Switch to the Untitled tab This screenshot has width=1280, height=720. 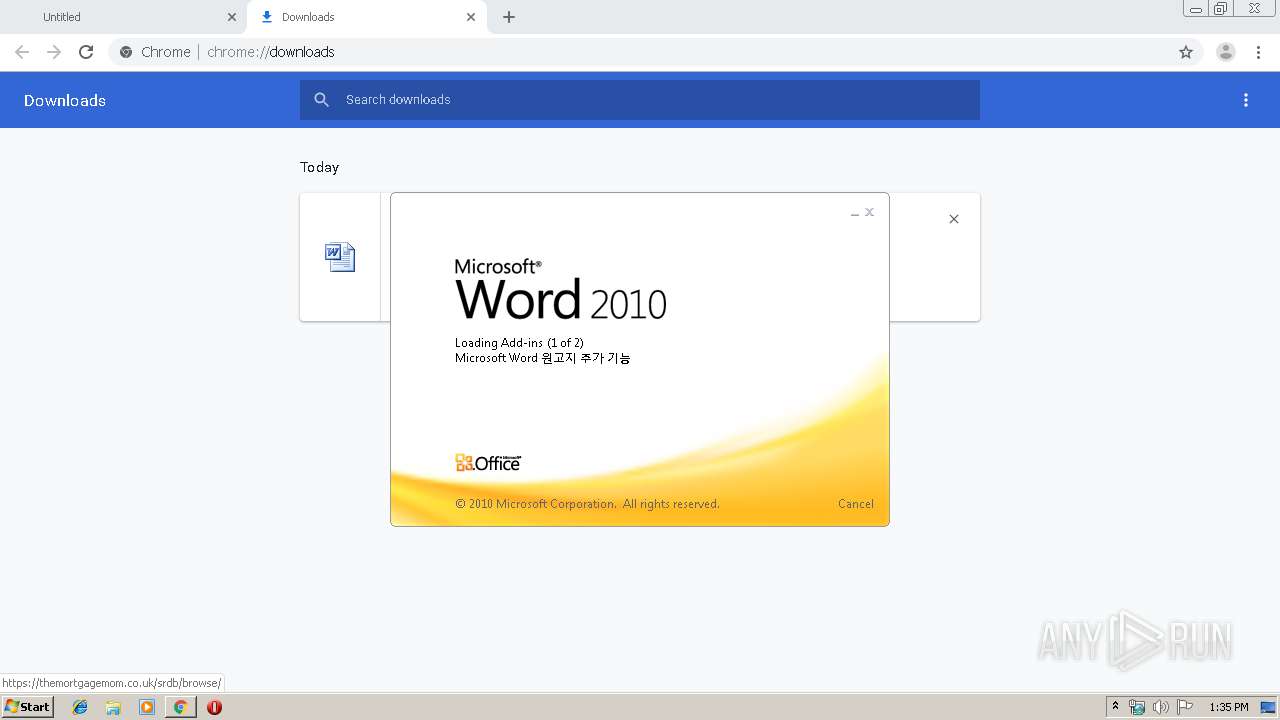point(125,17)
